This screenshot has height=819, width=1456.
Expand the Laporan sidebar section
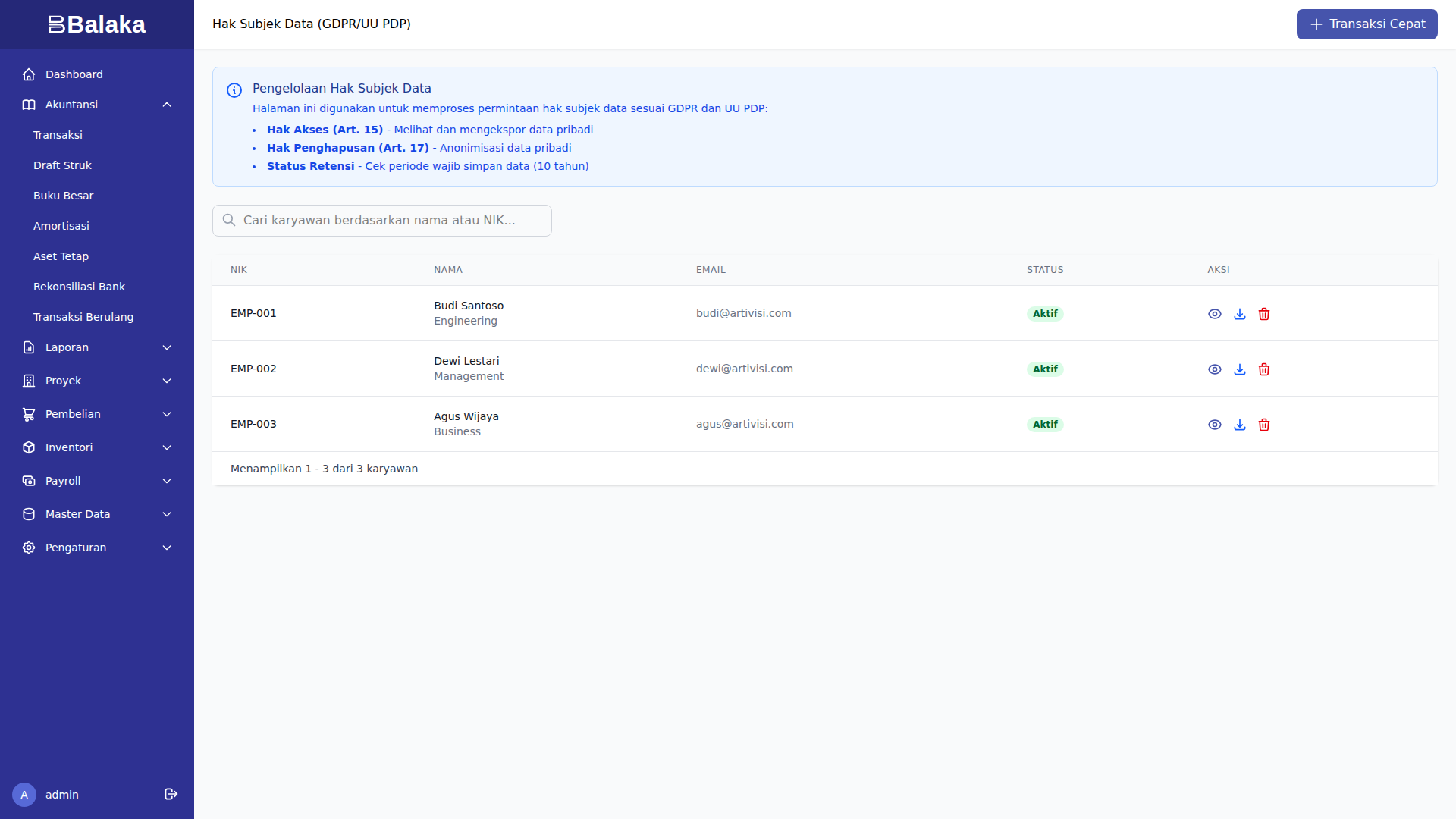97,347
